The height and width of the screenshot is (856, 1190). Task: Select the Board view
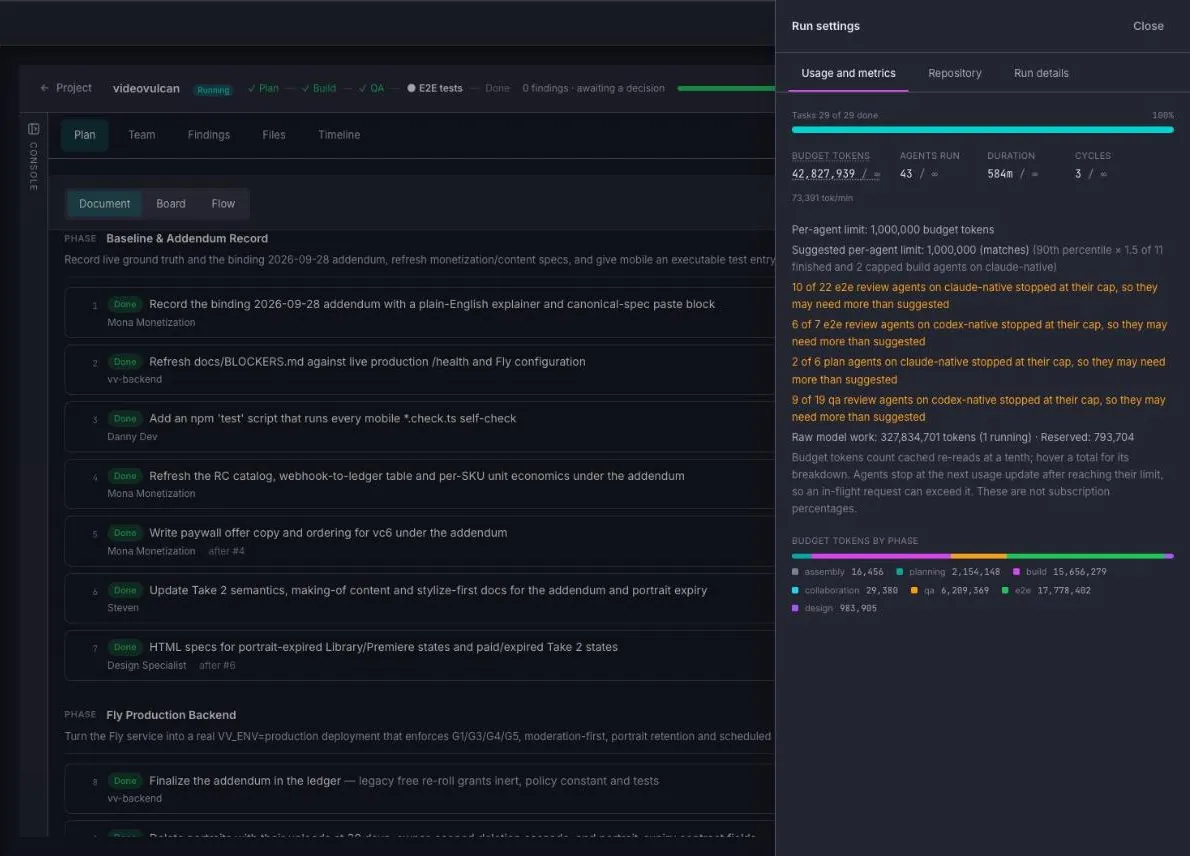coord(171,203)
